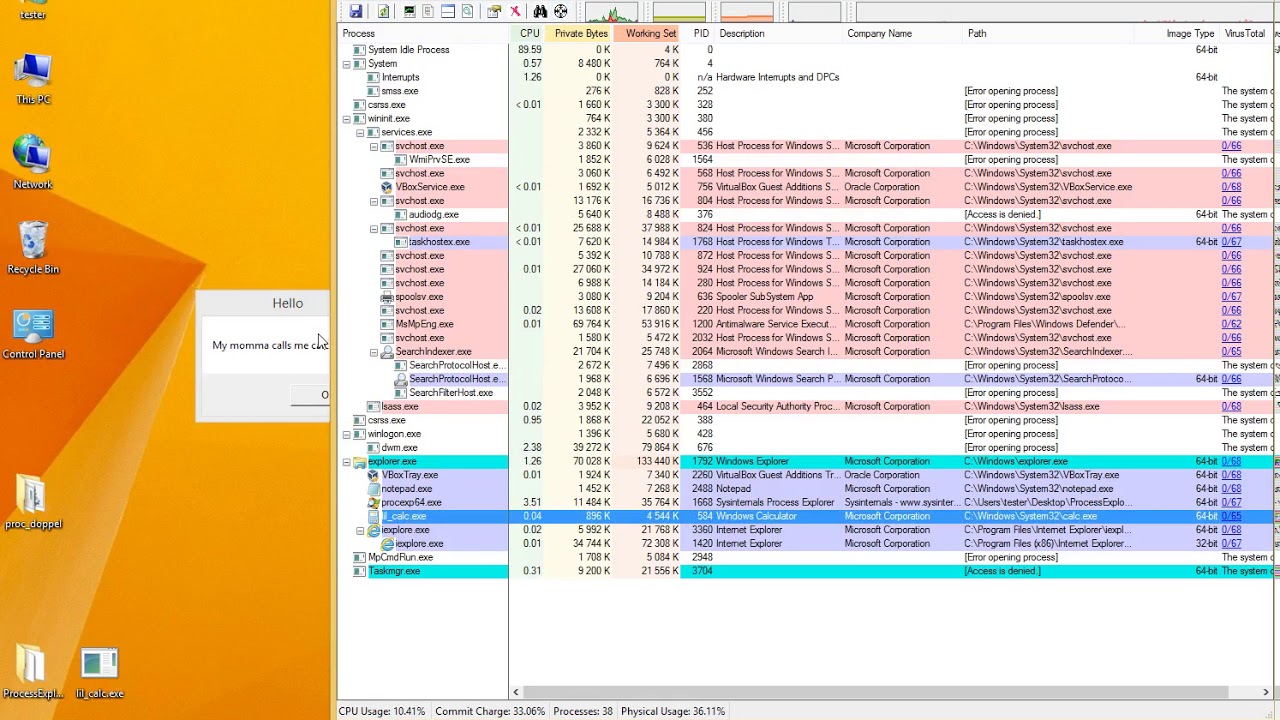
Task: Sort by the Path column header
Action: [1048, 34]
